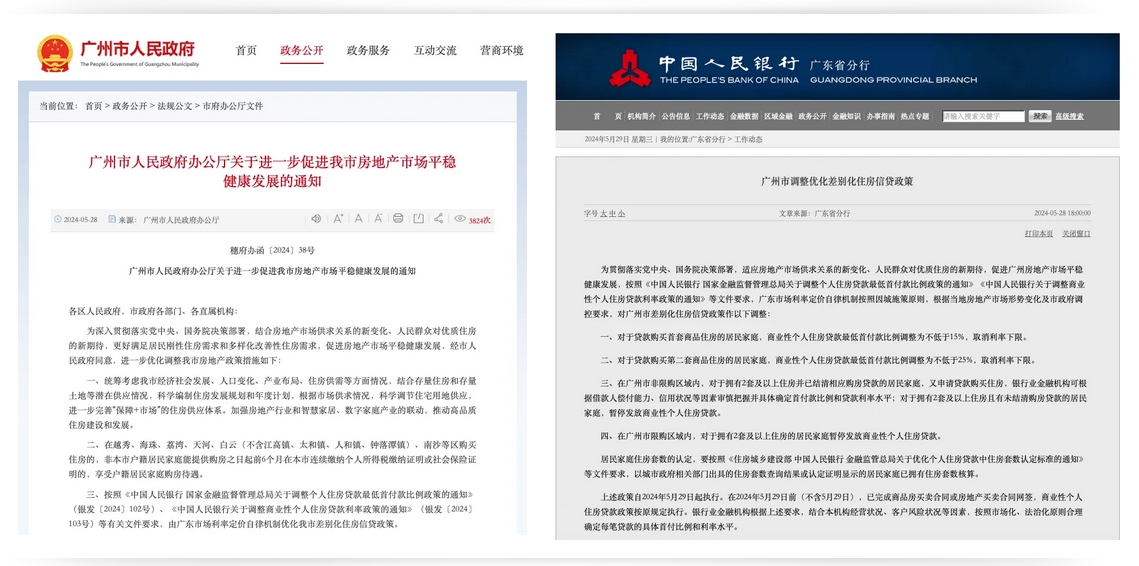Click timestamp 2024-05-28 18:00:00 on PBOC article
1139x566 pixels.
tap(1062, 214)
